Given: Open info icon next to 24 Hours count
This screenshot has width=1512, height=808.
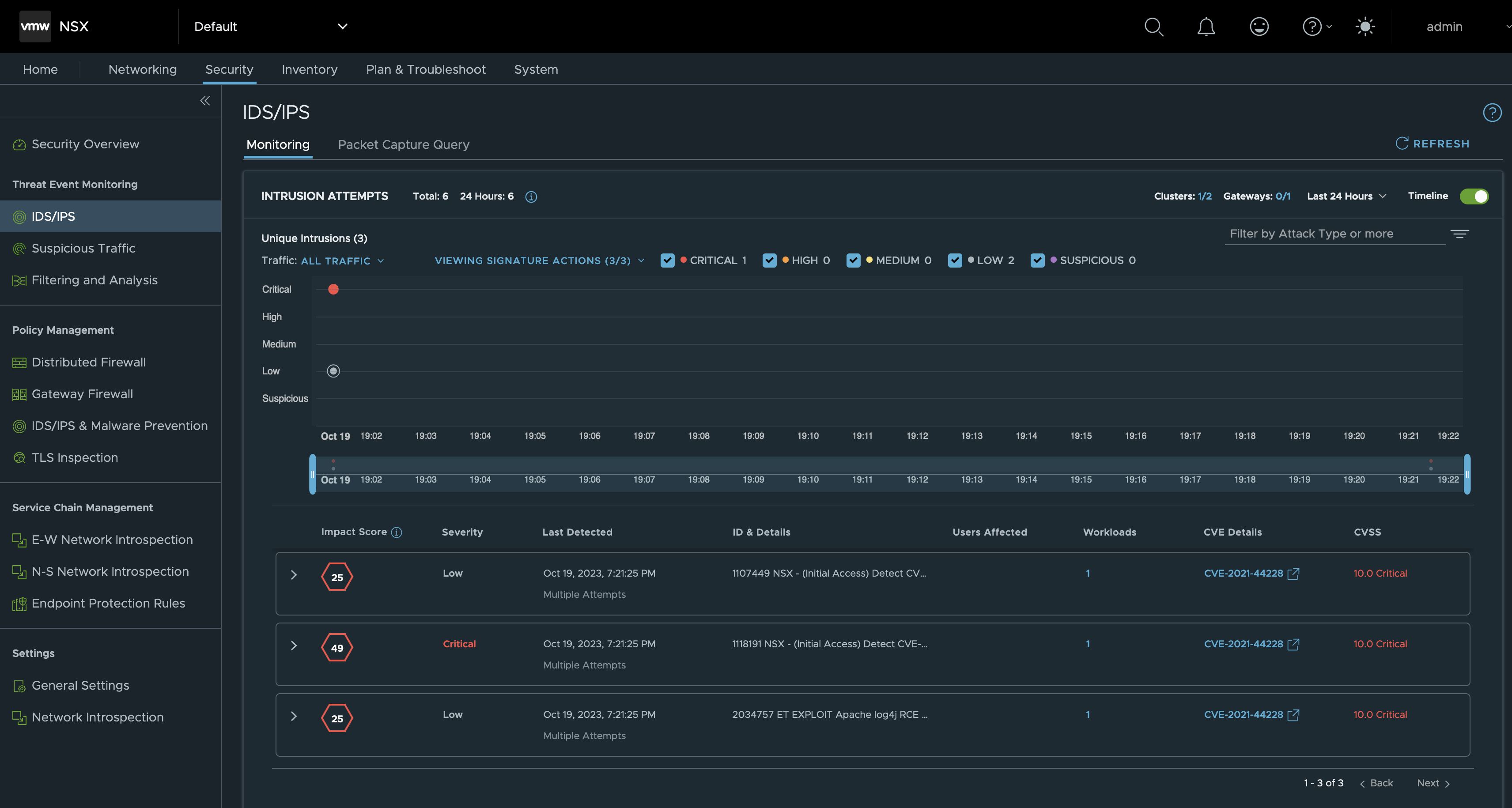Looking at the screenshot, I should click(531, 196).
